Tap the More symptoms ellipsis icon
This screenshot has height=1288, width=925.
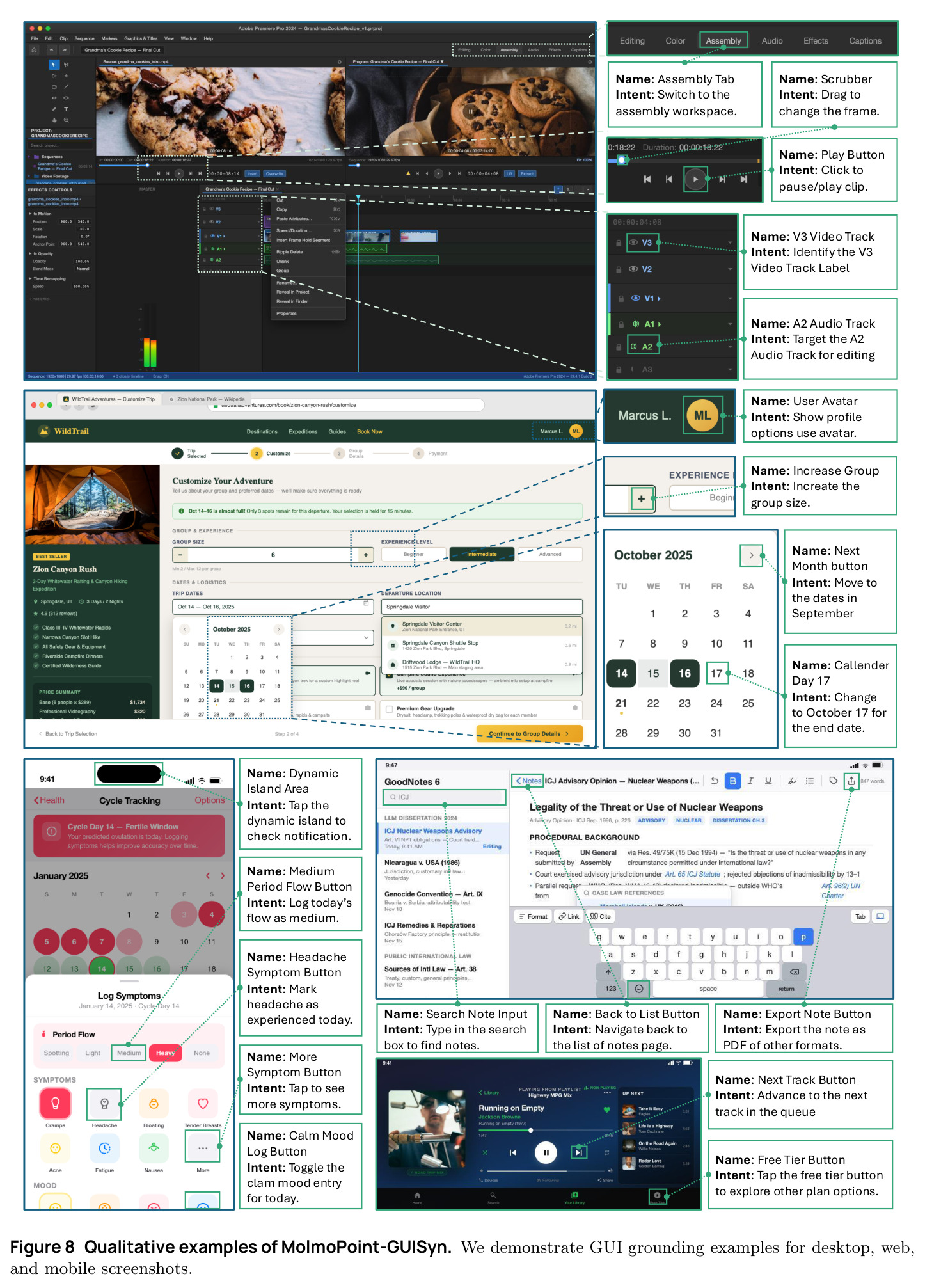click(x=203, y=1148)
